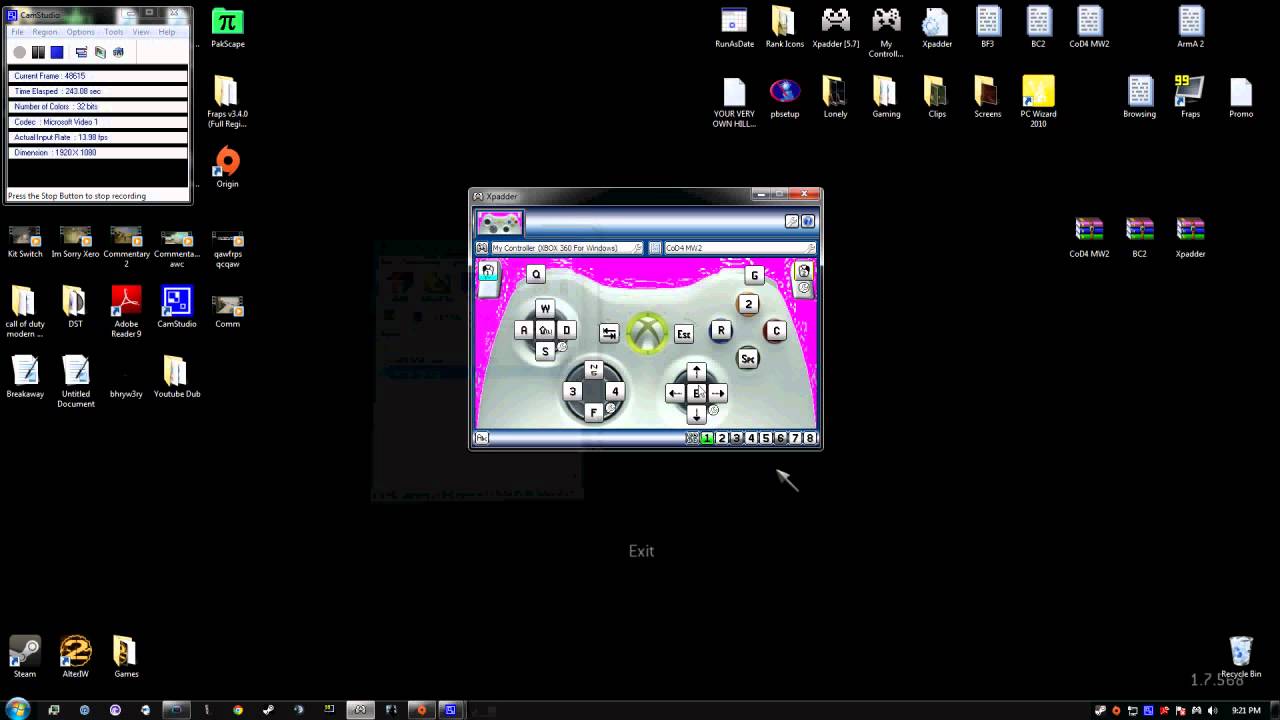Open the CamStudio File menu

(x=18, y=32)
